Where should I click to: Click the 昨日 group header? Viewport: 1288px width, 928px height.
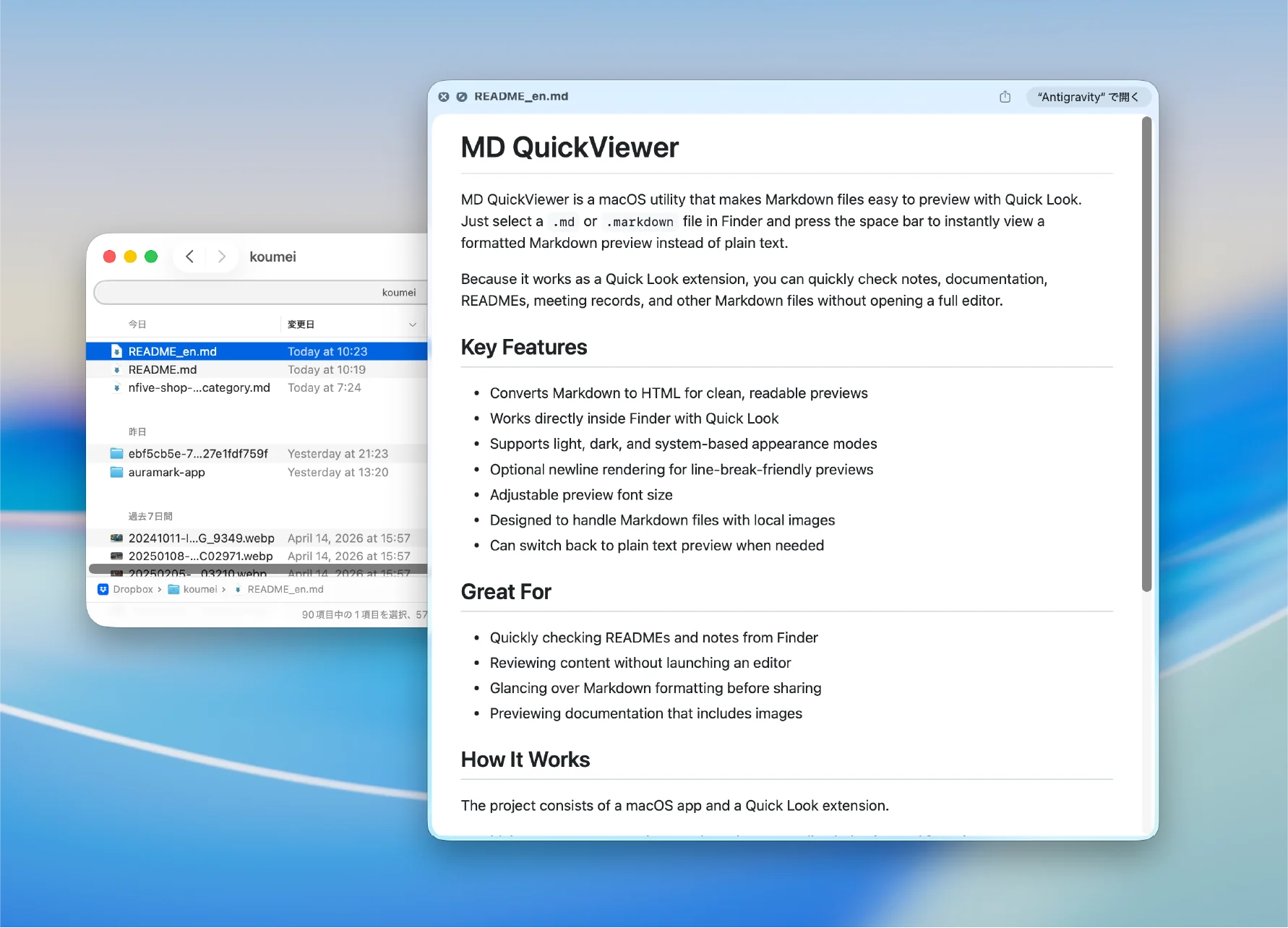pyautogui.click(x=137, y=431)
